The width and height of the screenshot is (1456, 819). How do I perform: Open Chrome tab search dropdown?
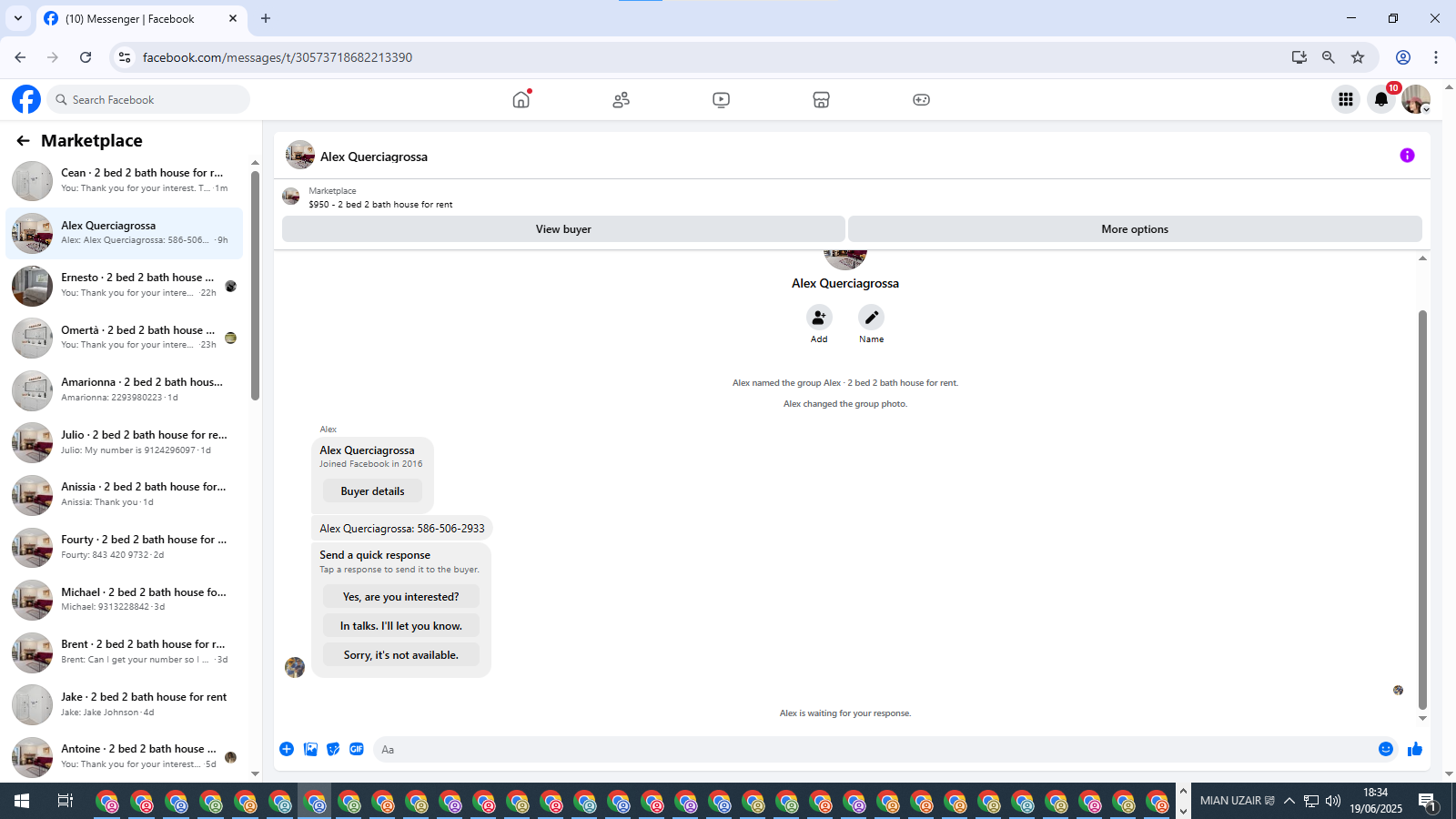(17, 18)
